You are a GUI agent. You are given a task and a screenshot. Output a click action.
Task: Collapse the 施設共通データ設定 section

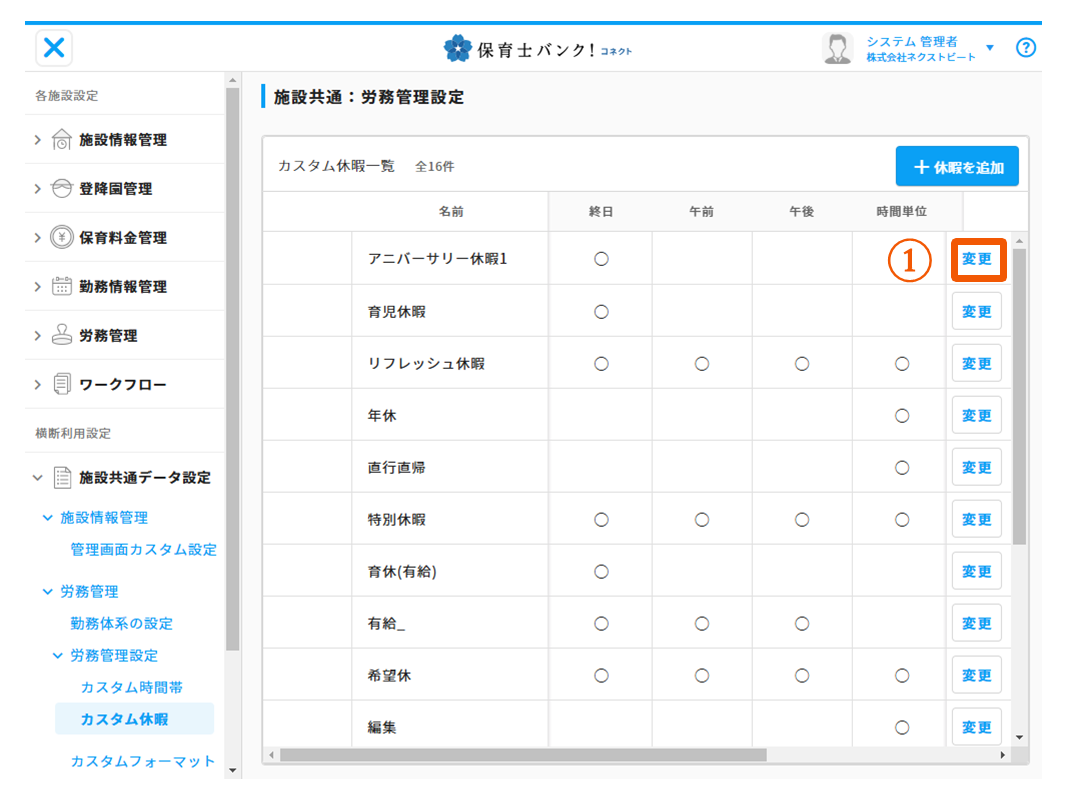(x=38, y=478)
